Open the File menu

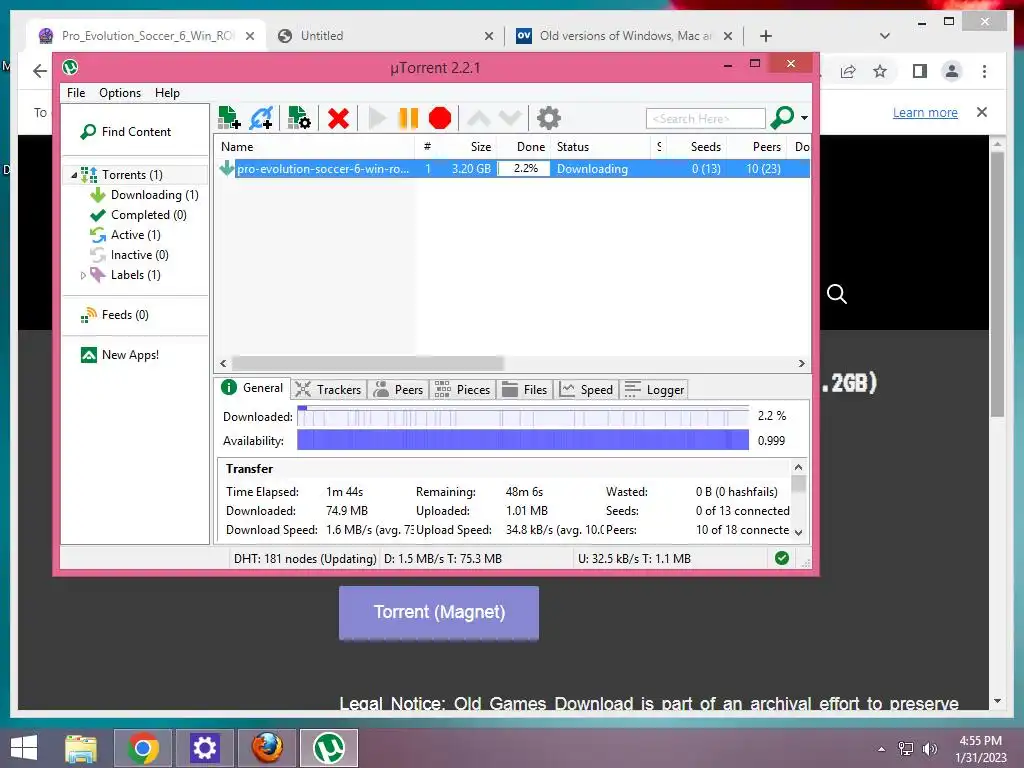pos(76,93)
